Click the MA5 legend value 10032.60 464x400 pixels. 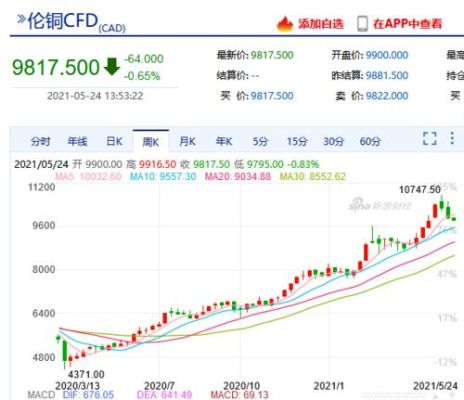click(100, 176)
